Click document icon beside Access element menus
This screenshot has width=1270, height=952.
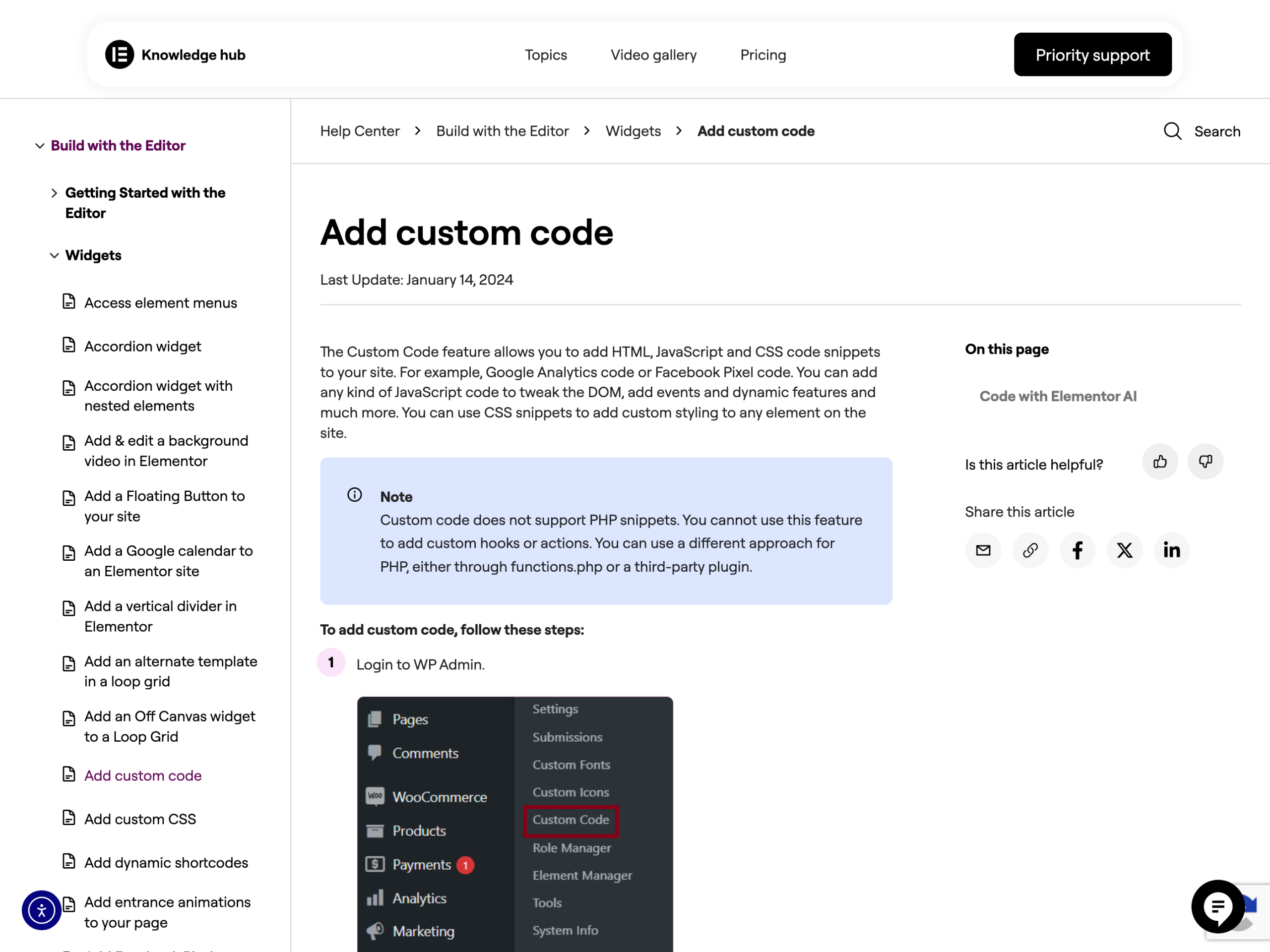pos(69,301)
